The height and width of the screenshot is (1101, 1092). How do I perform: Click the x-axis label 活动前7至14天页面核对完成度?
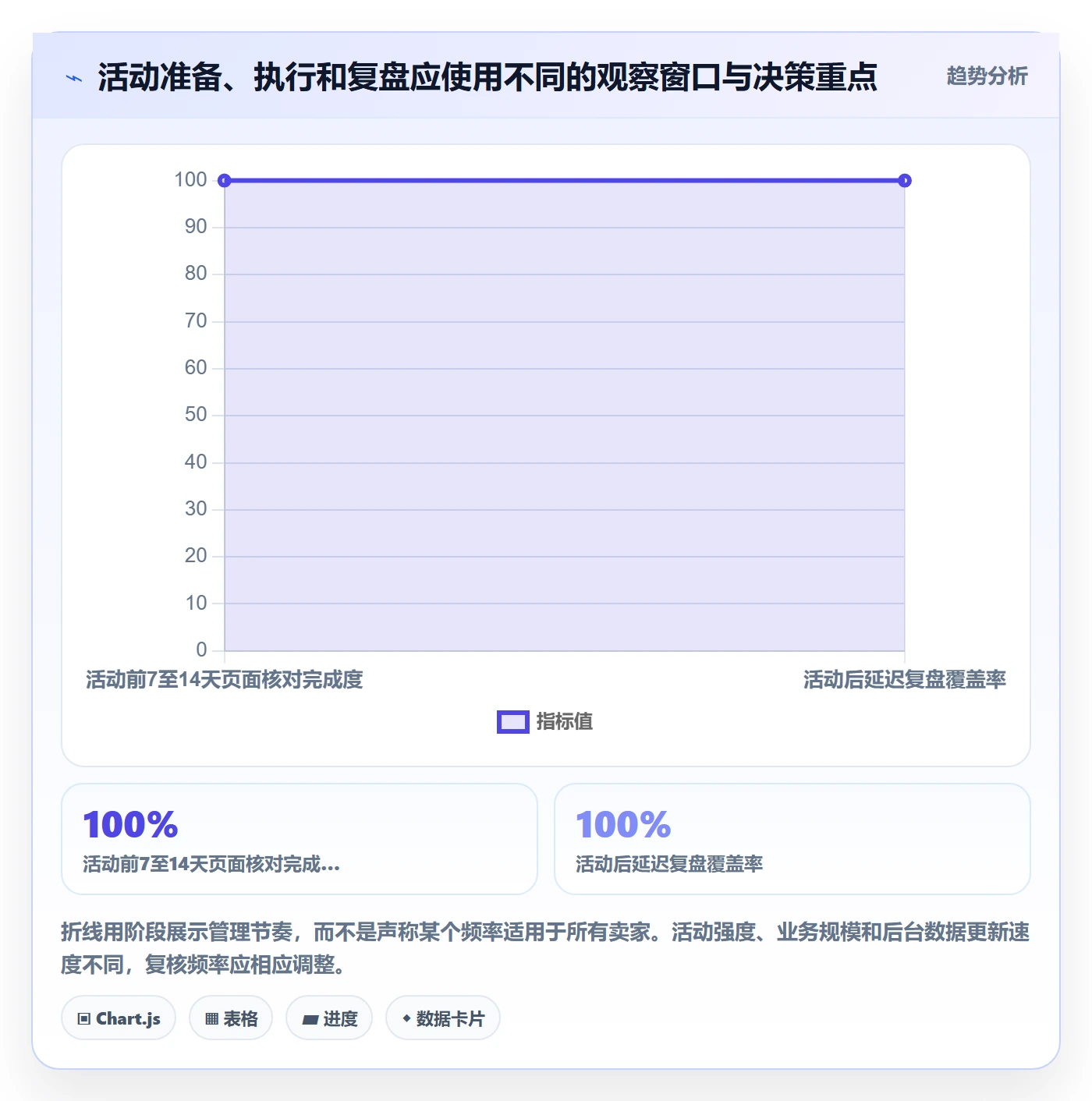point(225,680)
